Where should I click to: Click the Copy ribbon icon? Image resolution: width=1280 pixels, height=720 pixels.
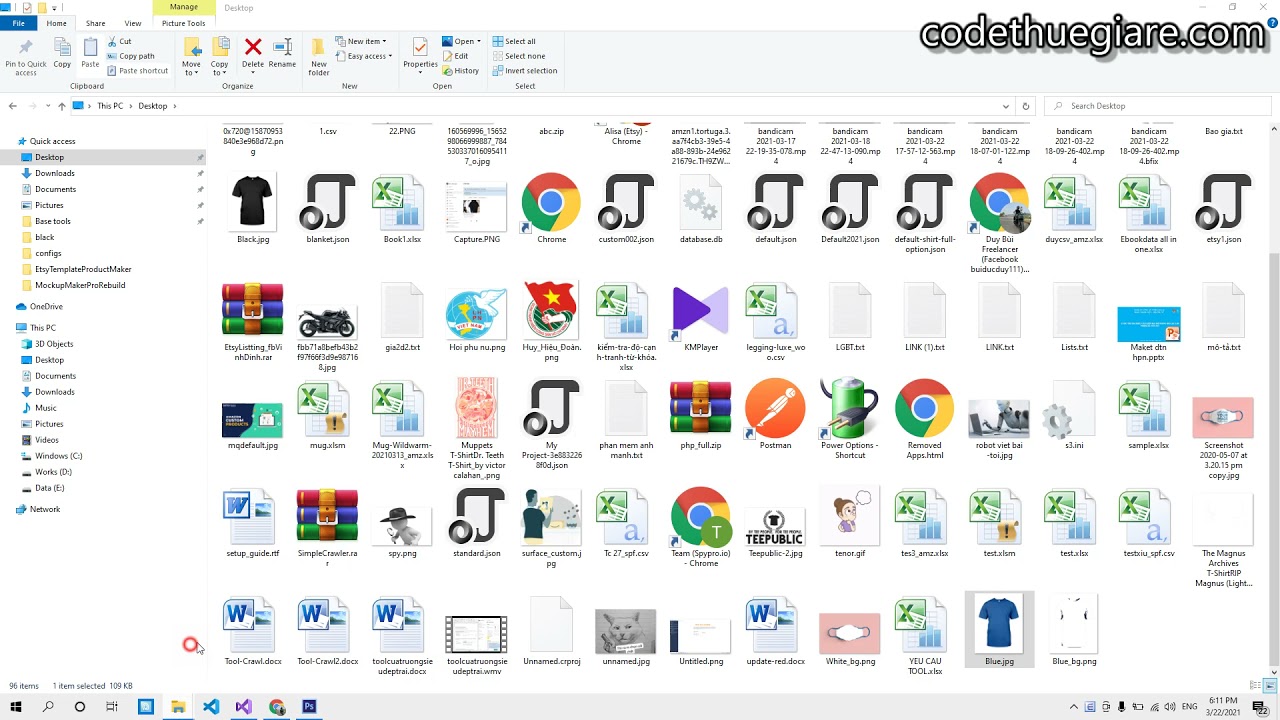[x=62, y=48]
